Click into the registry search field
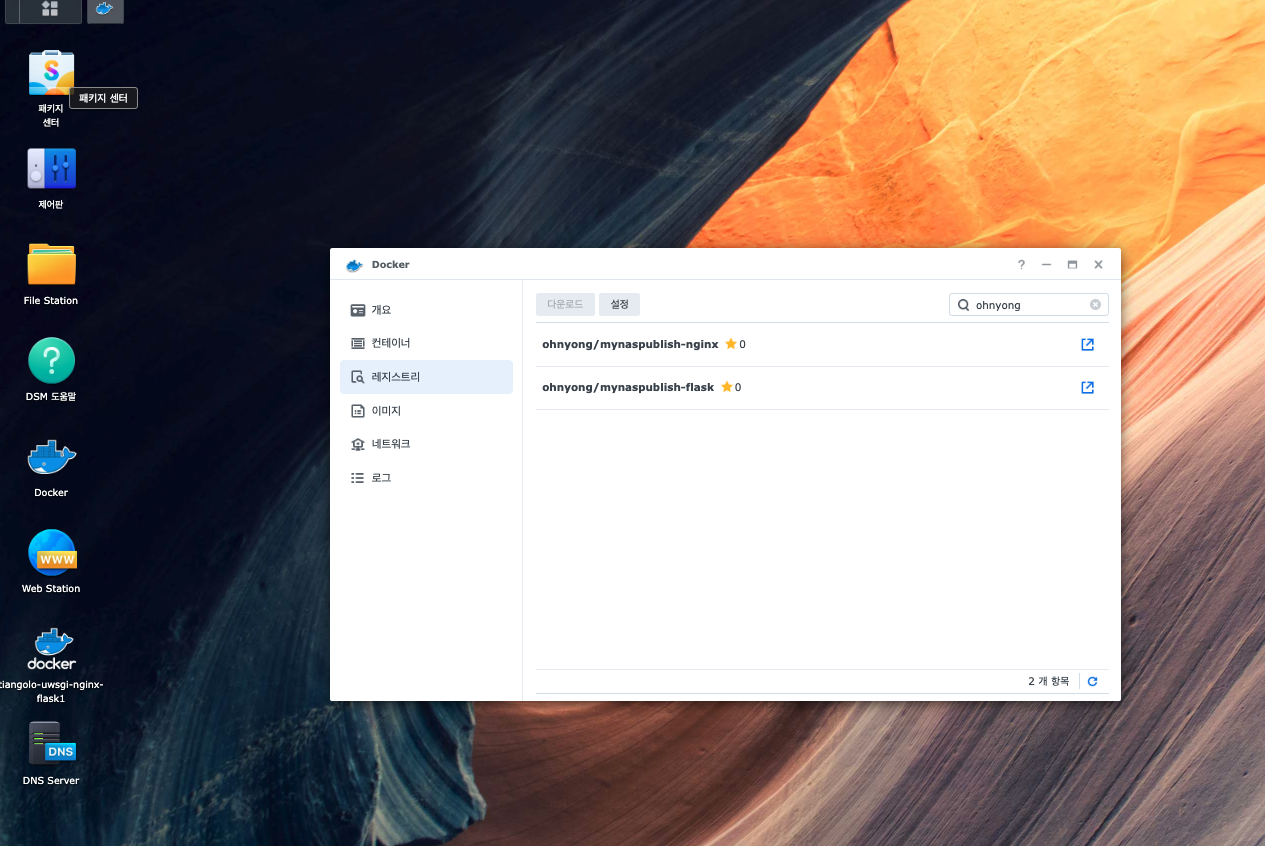The height and width of the screenshot is (846, 1265). (1029, 305)
